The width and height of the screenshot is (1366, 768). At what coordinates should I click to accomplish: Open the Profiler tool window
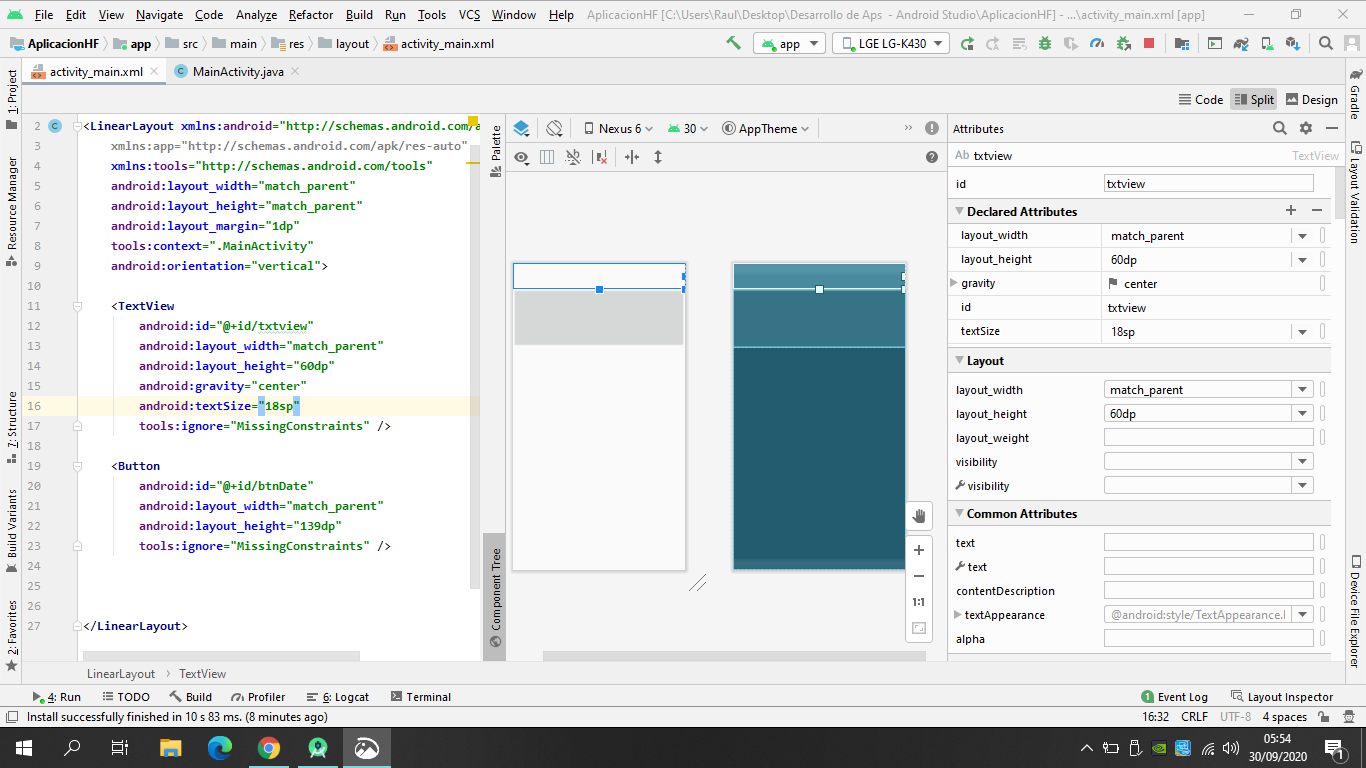point(258,697)
